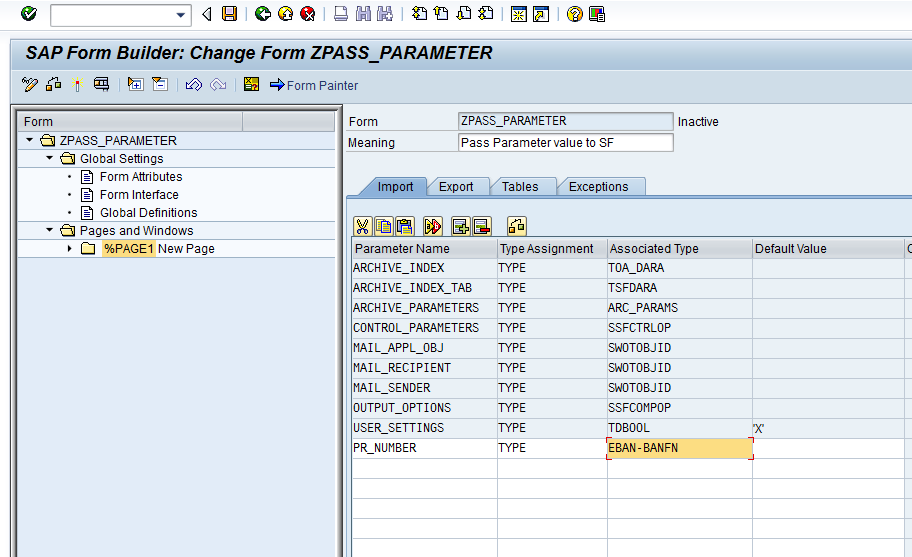The height and width of the screenshot is (557, 912).
Task: Click the Save disk icon
Action: tap(230, 13)
